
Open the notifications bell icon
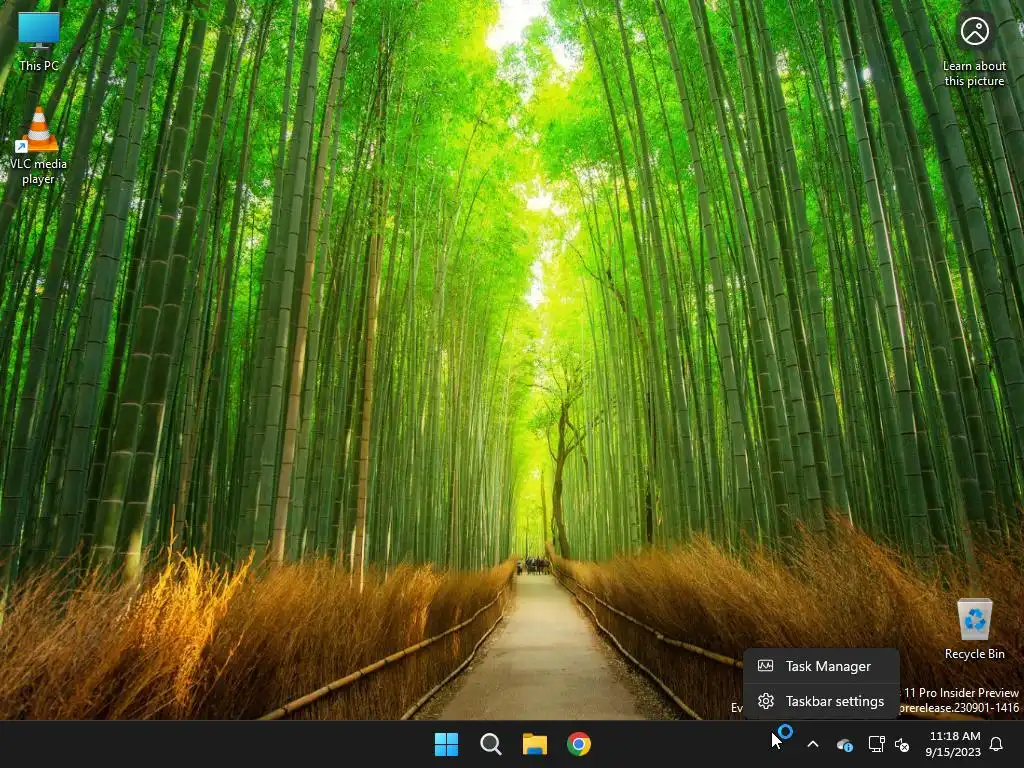tap(997, 744)
